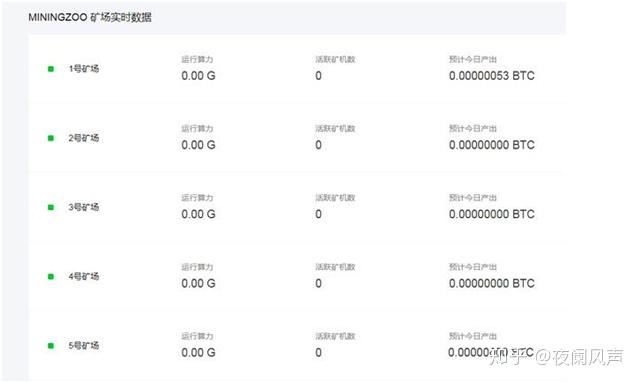Open the 3号矿场 entry
Viewport: 640px width, 383px height.
(x=84, y=207)
